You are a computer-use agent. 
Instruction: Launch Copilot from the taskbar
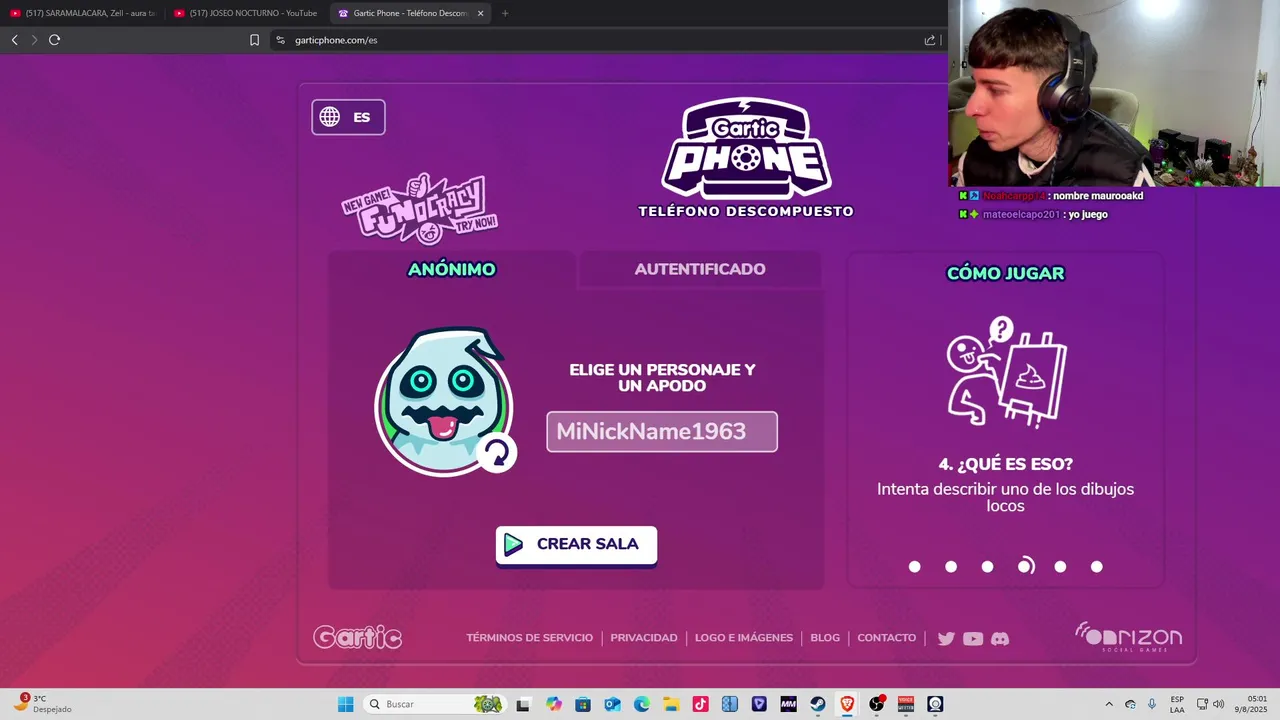[554, 704]
